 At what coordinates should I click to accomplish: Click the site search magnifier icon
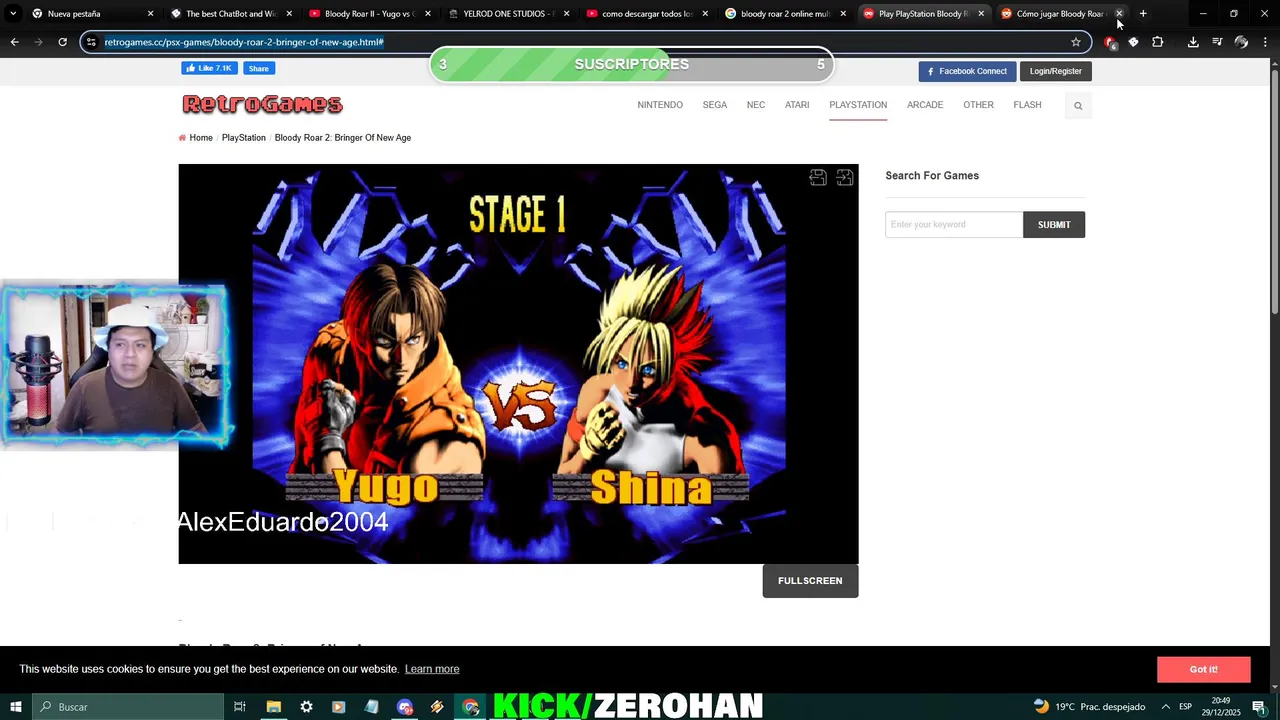(x=1078, y=106)
